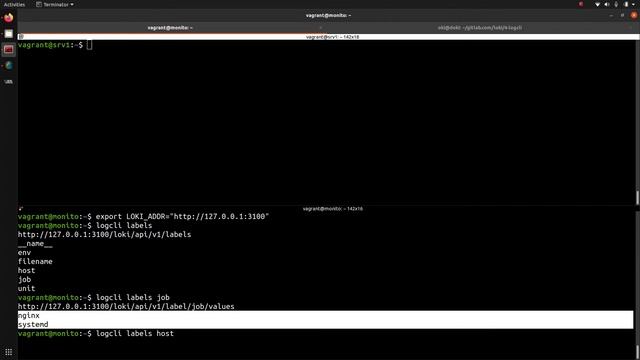Click 'unit' label output
The height and width of the screenshot is (360, 640).
click(27, 288)
